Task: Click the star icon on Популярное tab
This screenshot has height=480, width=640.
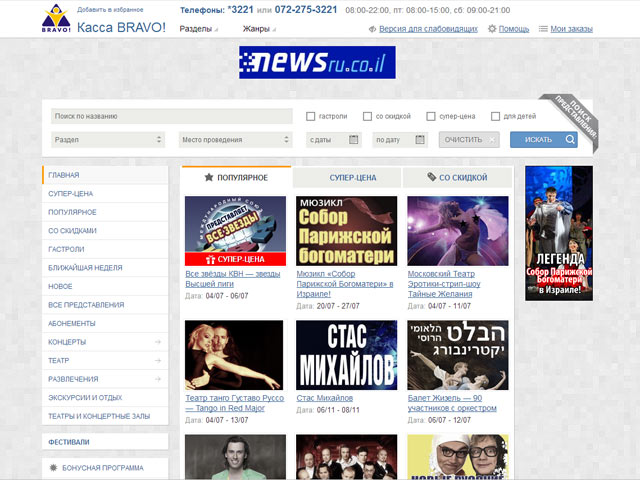Action: click(209, 177)
